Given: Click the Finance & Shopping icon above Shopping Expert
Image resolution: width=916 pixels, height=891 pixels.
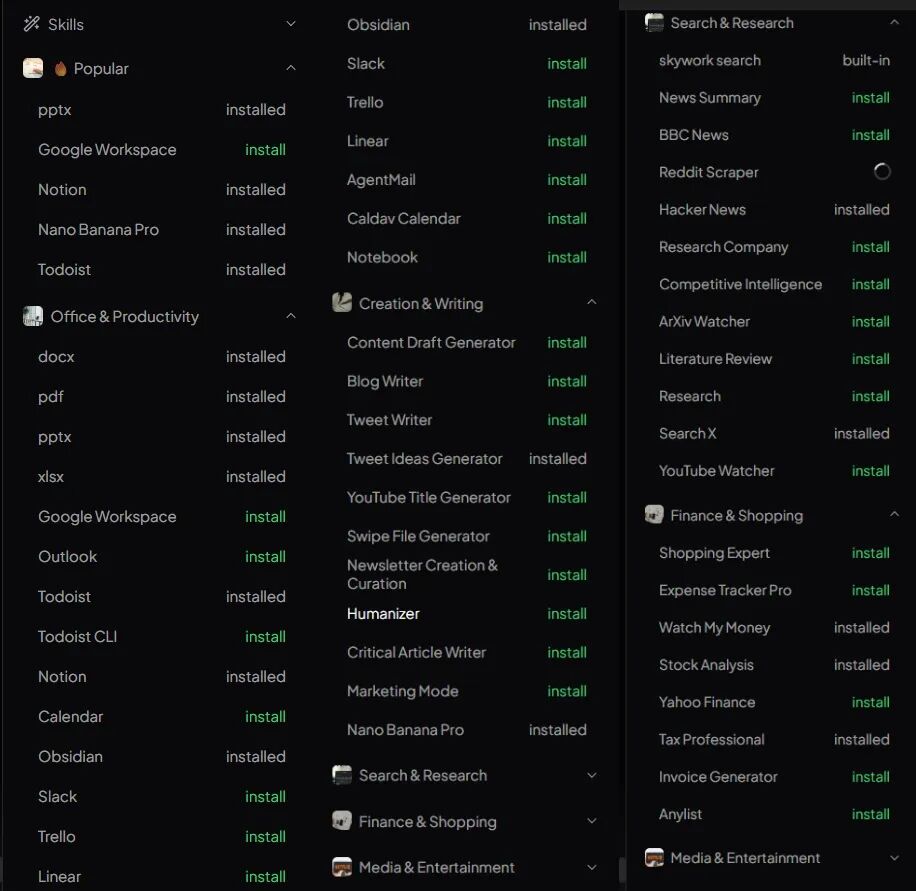Looking at the screenshot, I should [654, 515].
